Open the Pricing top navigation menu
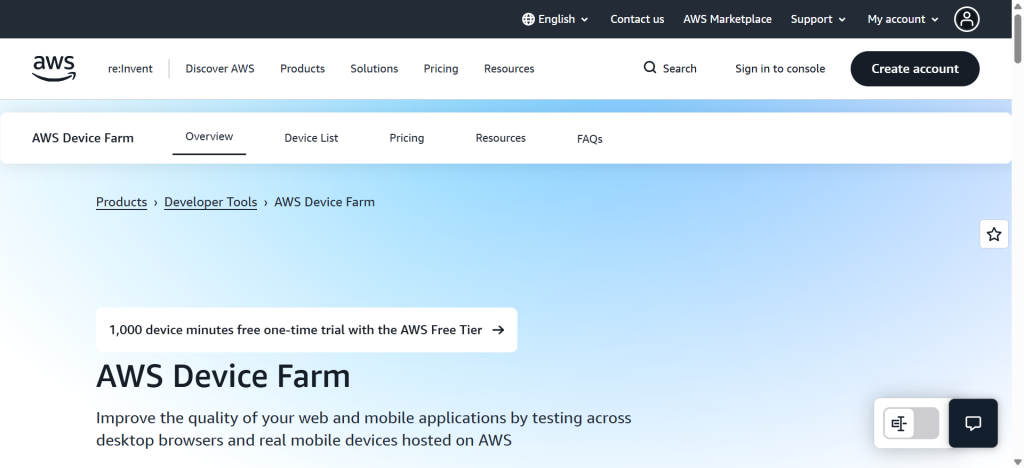The image size is (1024, 468). point(441,69)
